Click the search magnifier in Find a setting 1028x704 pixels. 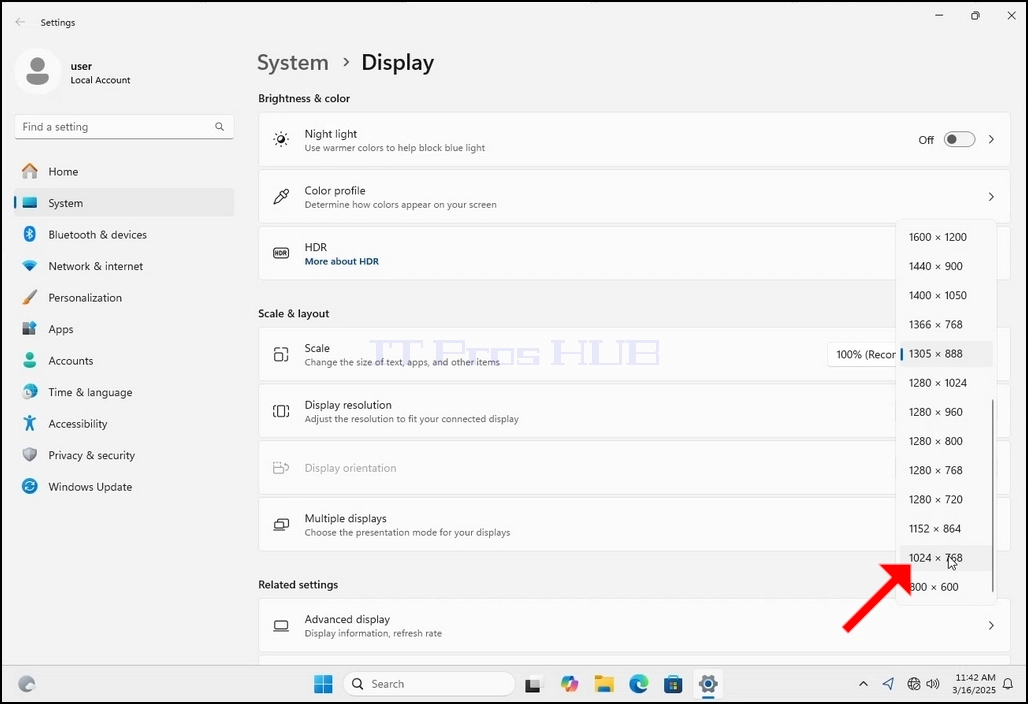(x=220, y=127)
